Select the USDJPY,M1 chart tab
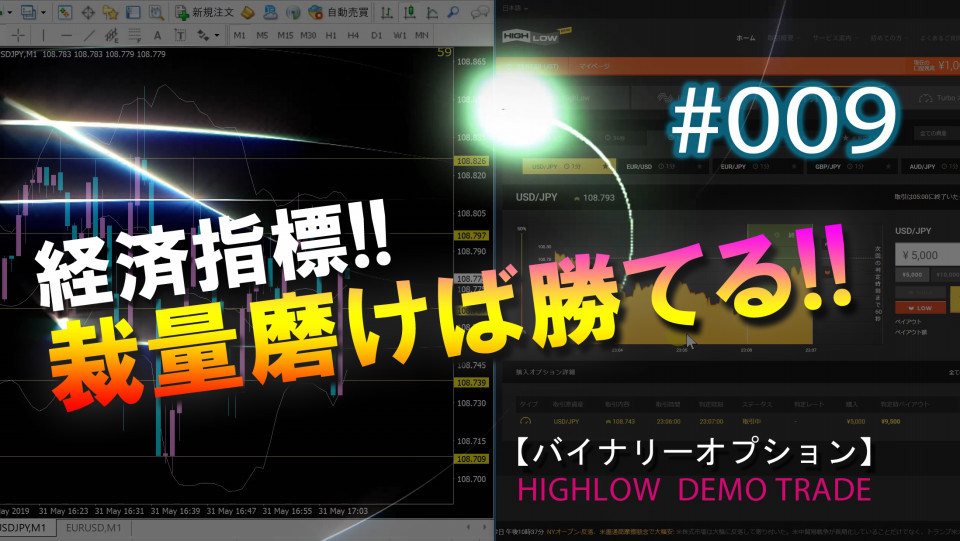The height and width of the screenshot is (541, 960). click(26, 528)
